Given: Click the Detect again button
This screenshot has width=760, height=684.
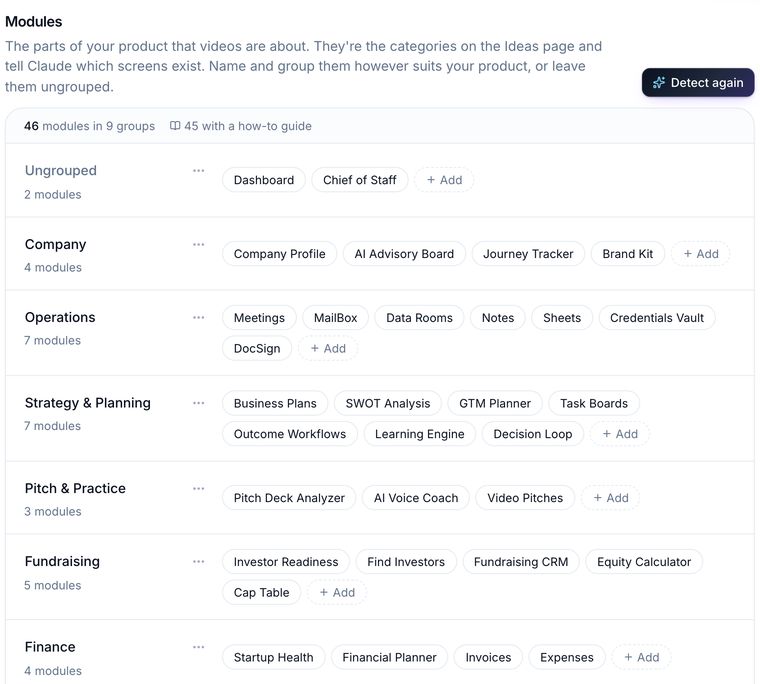Looking at the screenshot, I should coord(698,82).
